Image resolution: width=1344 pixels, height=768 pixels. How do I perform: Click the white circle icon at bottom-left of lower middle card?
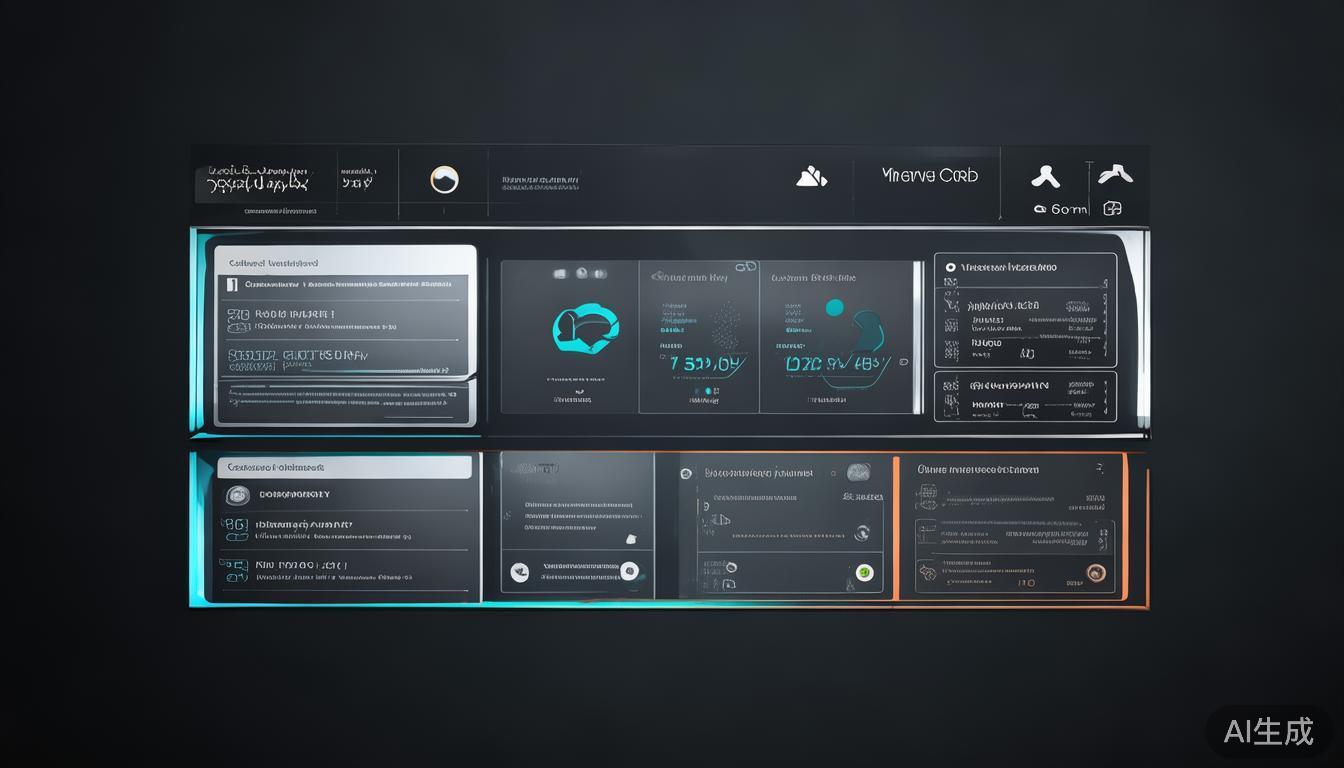tap(519, 572)
